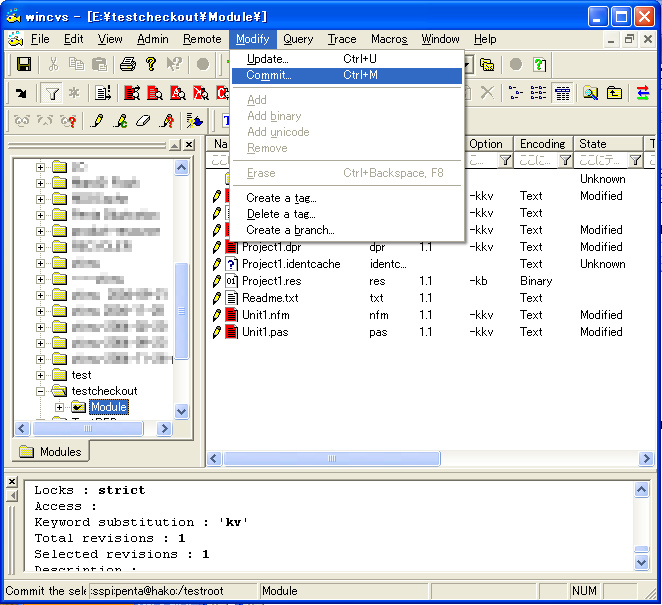Expand the 'test' folder tree node
This screenshot has height=605, width=662.
[x=41, y=375]
